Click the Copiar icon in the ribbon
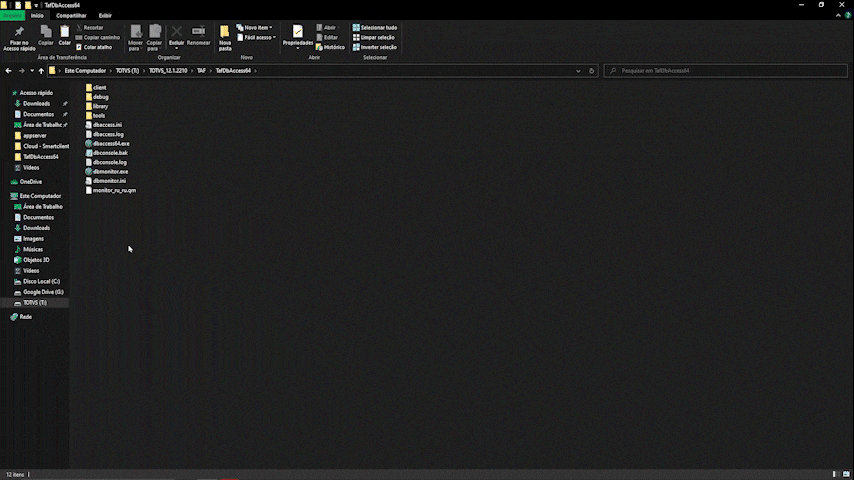Viewport: 854px width, 480px height. 46,32
